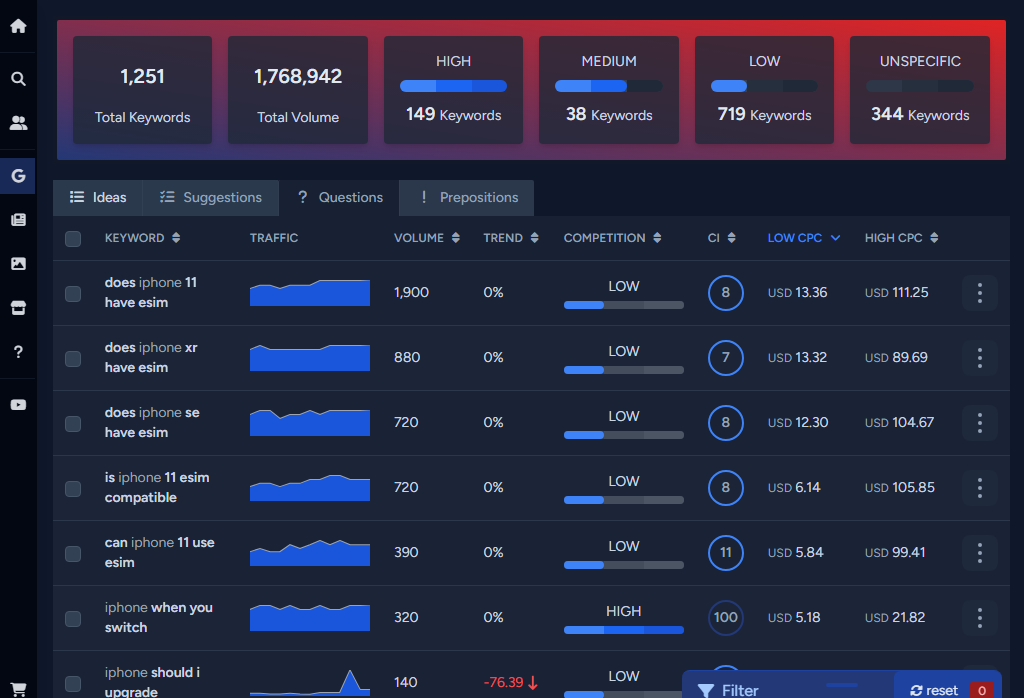Viewport: 1024px width, 698px height.
Task: Click traffic chart for 'iphone should i upgrade'
Action: [x=310, y=682]
